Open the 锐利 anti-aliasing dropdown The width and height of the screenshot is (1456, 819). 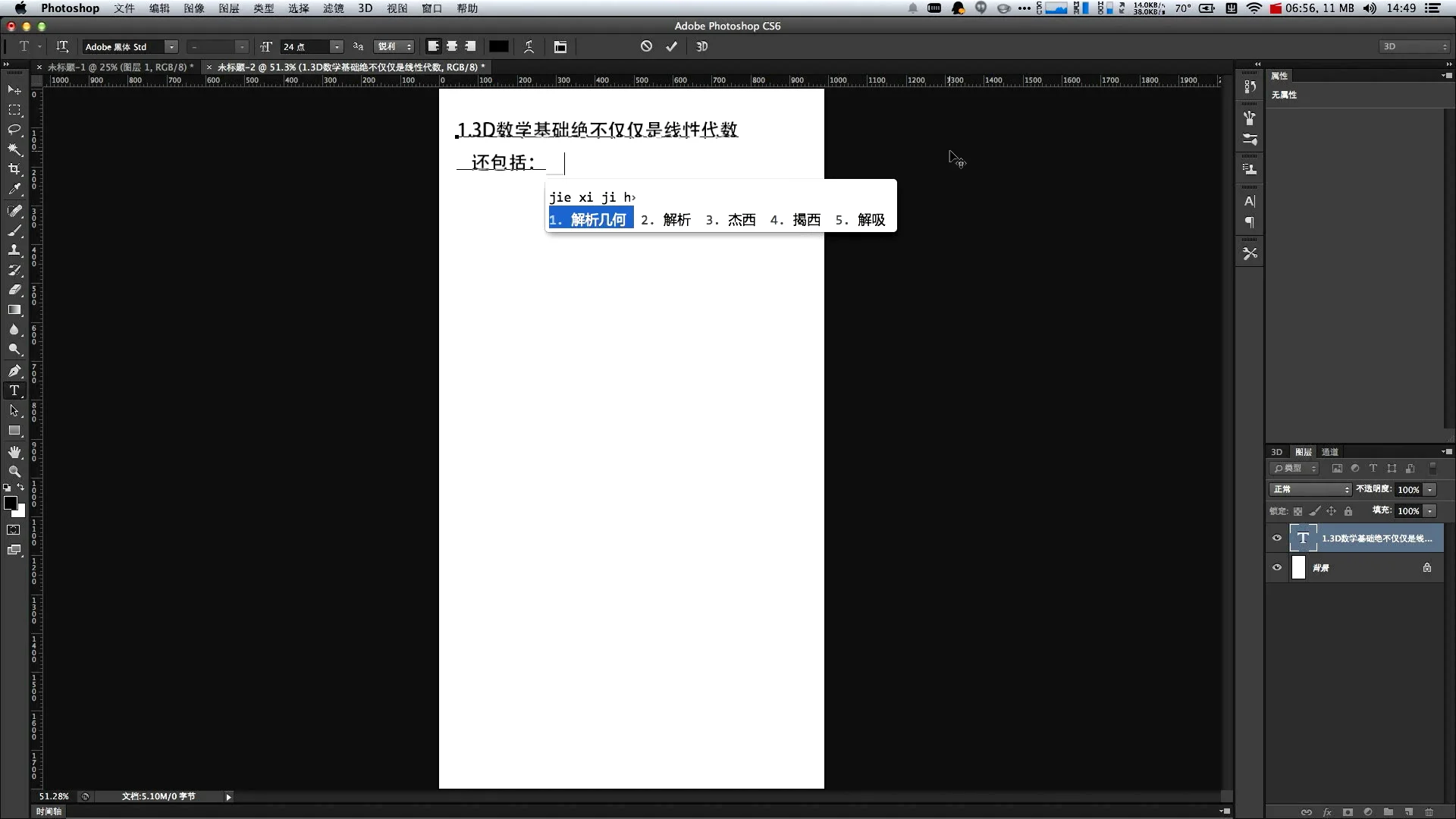[x=394, y=47]
